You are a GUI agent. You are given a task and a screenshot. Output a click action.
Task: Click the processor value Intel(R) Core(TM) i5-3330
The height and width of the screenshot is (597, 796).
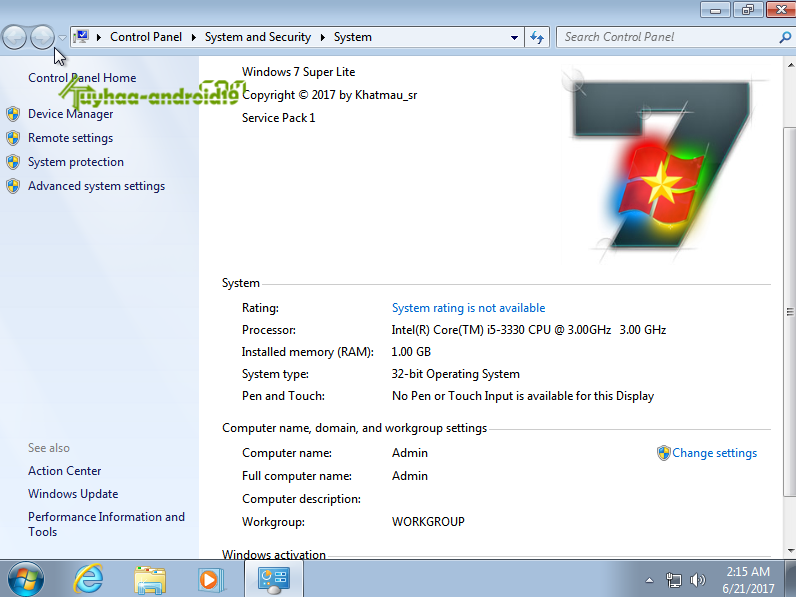(528, 330)
